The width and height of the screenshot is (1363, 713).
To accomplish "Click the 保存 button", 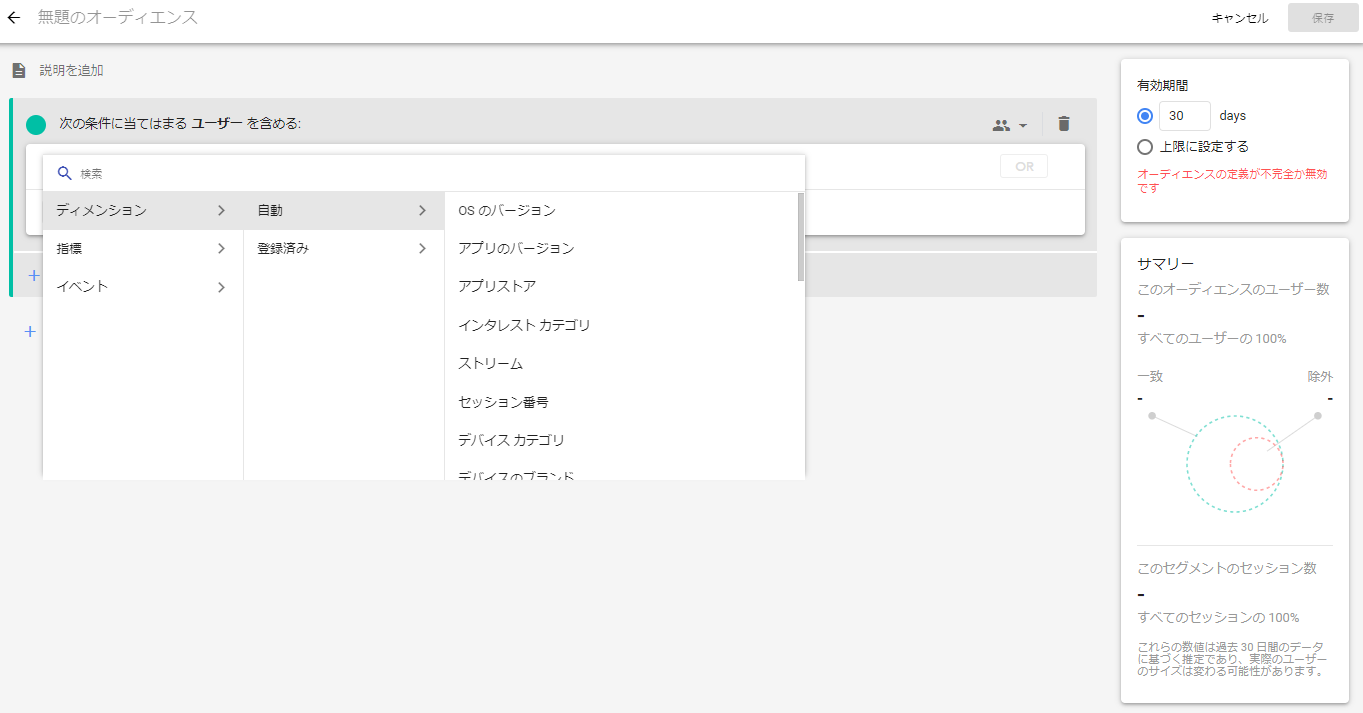I will point(1322,18).
